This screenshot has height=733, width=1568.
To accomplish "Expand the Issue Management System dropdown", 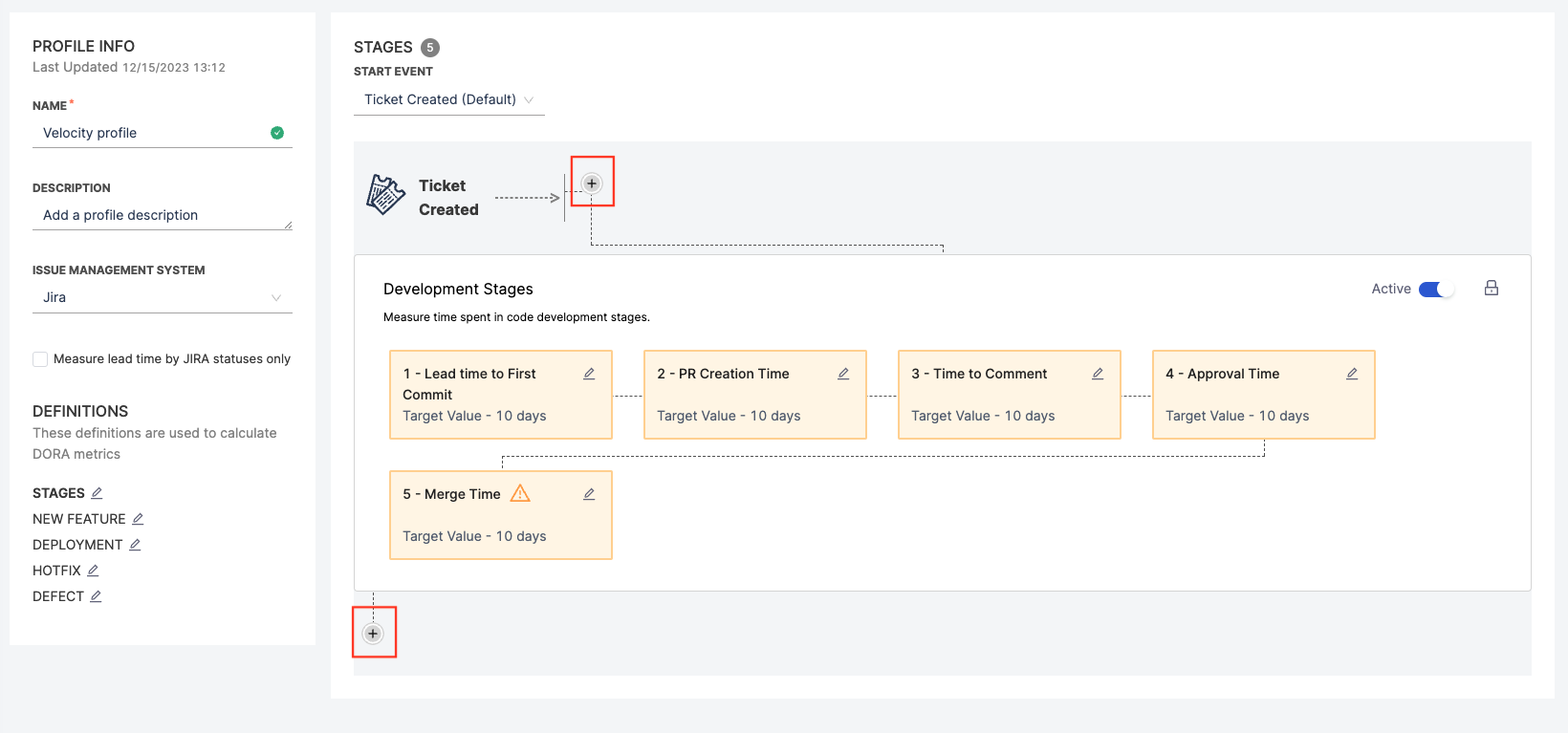I will point(162,297).
